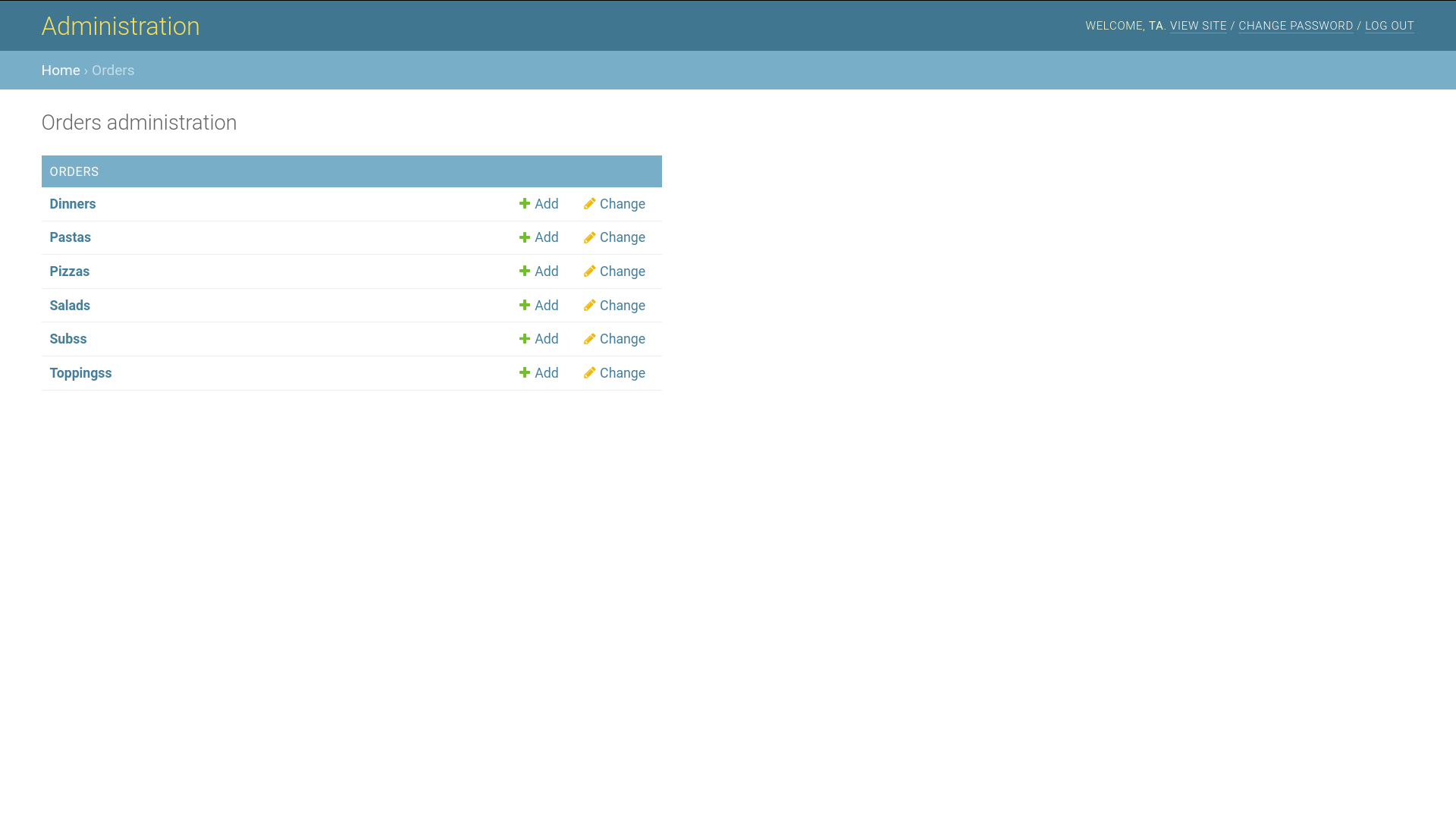Click the pencil icon in Toppingss row
This screenshot has height=819, width=1456.
(589, 373)
